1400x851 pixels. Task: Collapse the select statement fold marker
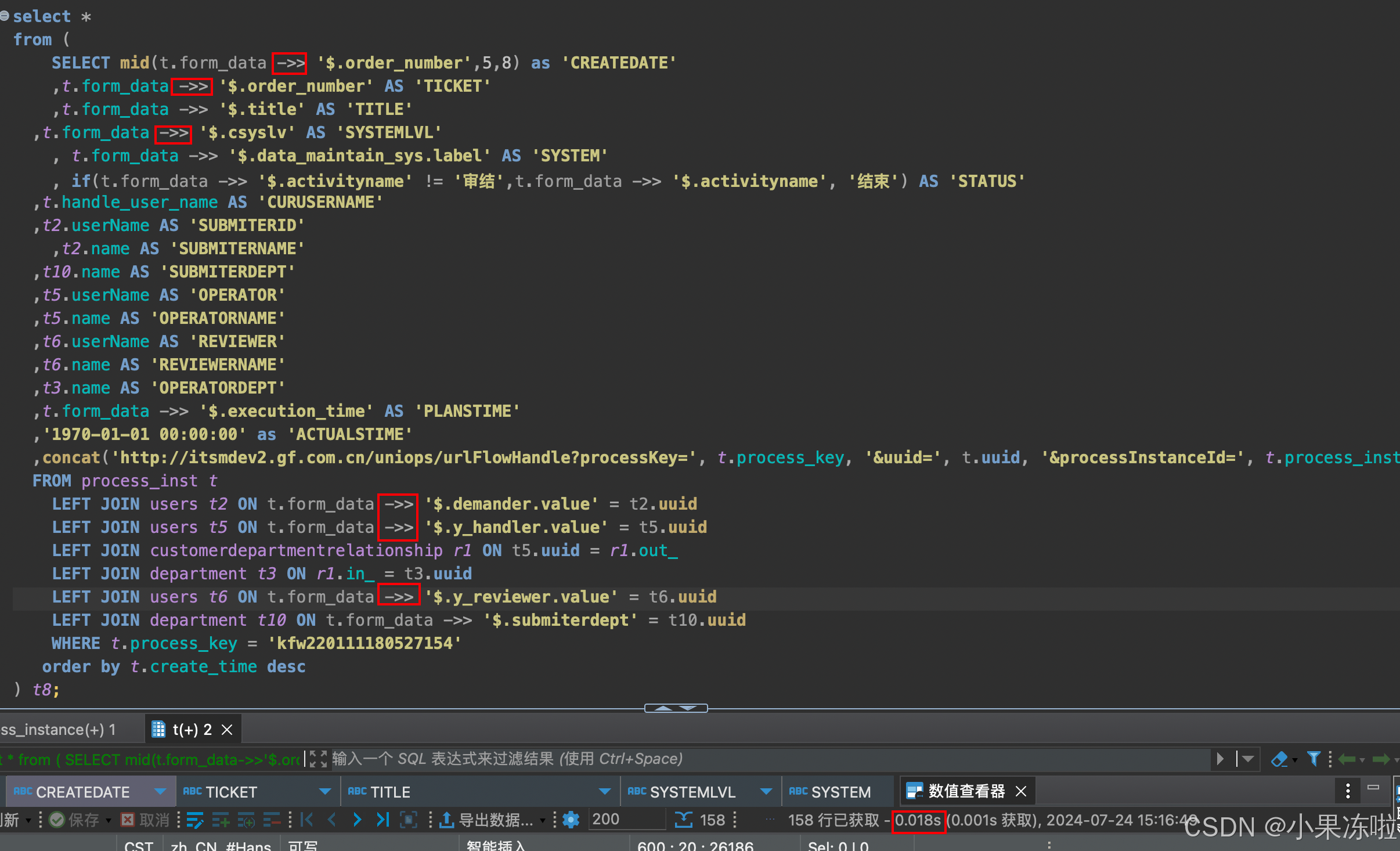pos(5,16)
